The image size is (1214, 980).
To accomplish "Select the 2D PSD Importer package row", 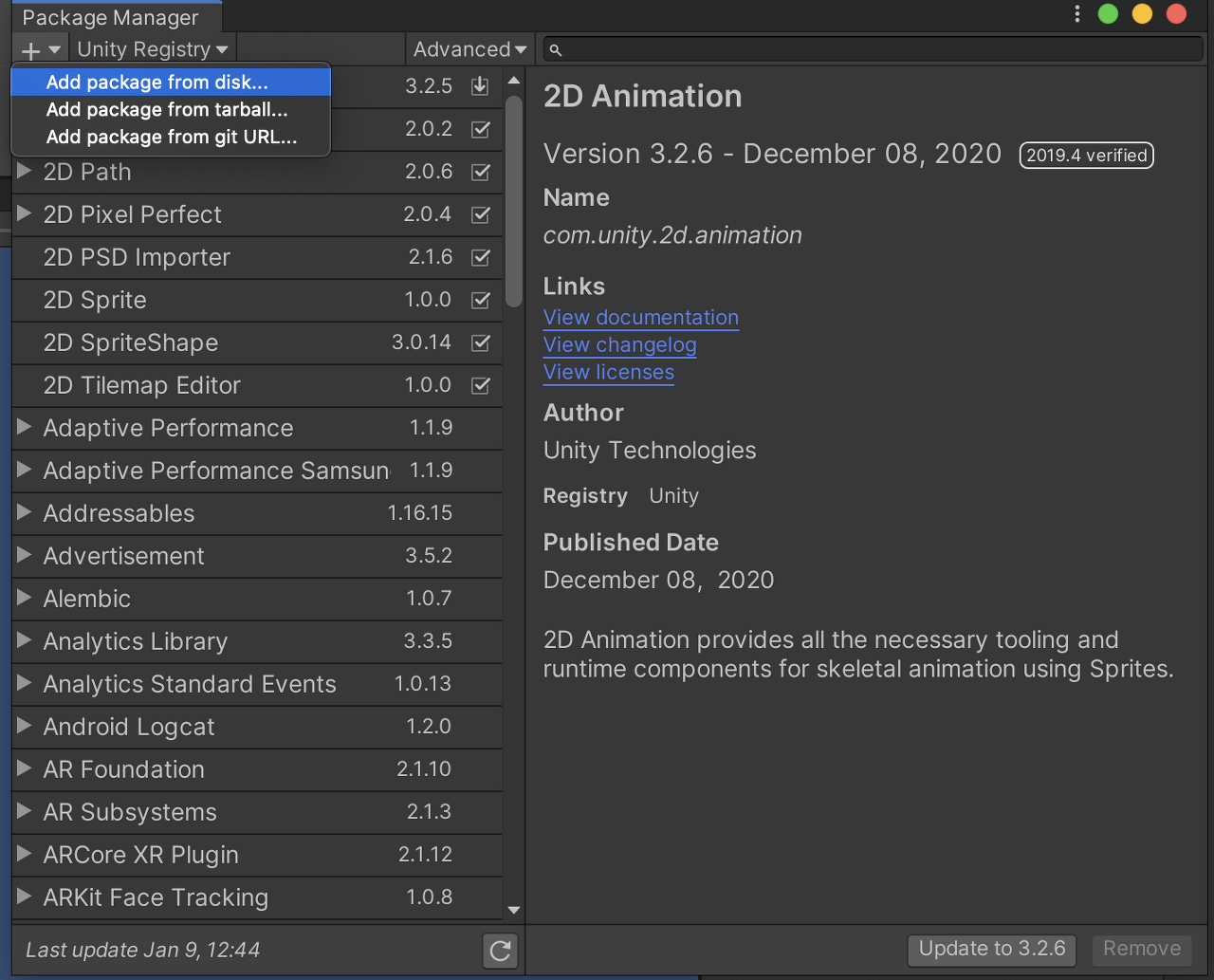I will pos(257,257).
